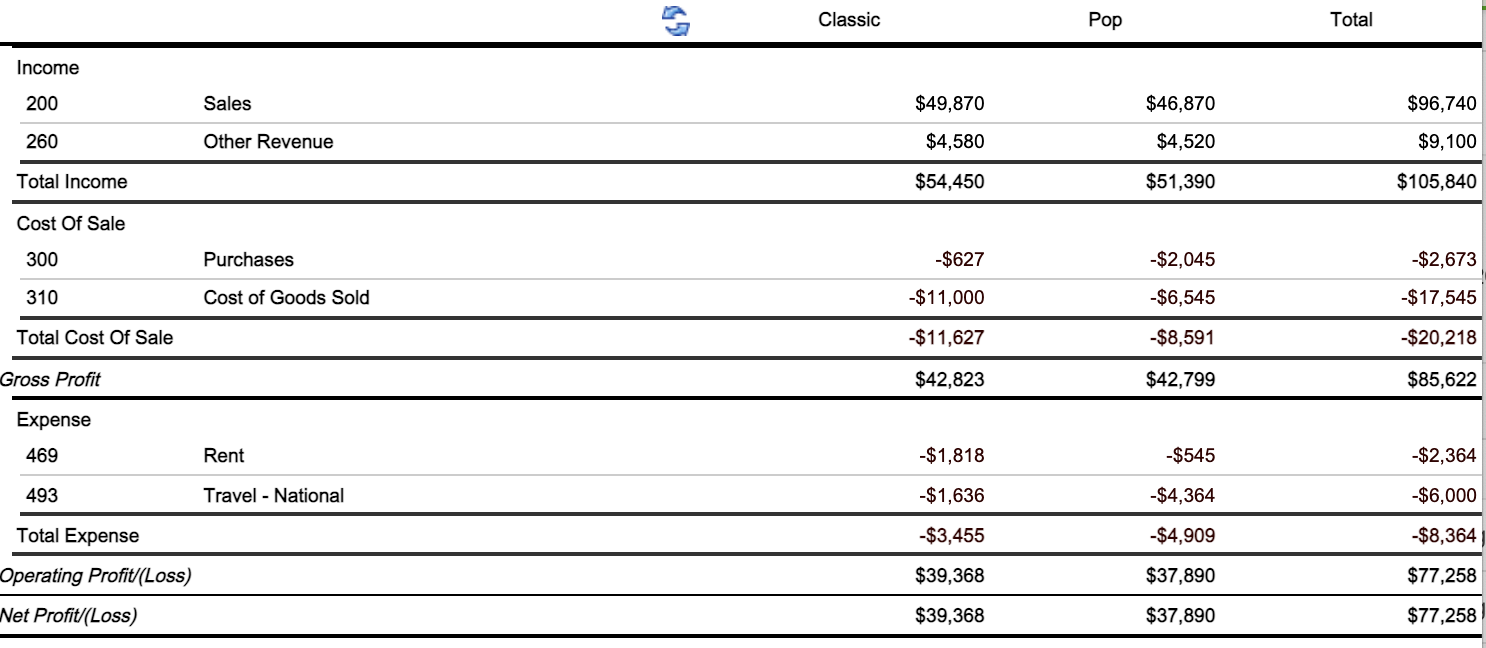Click Total Gross Profit $85,622

pos(1441,380)
